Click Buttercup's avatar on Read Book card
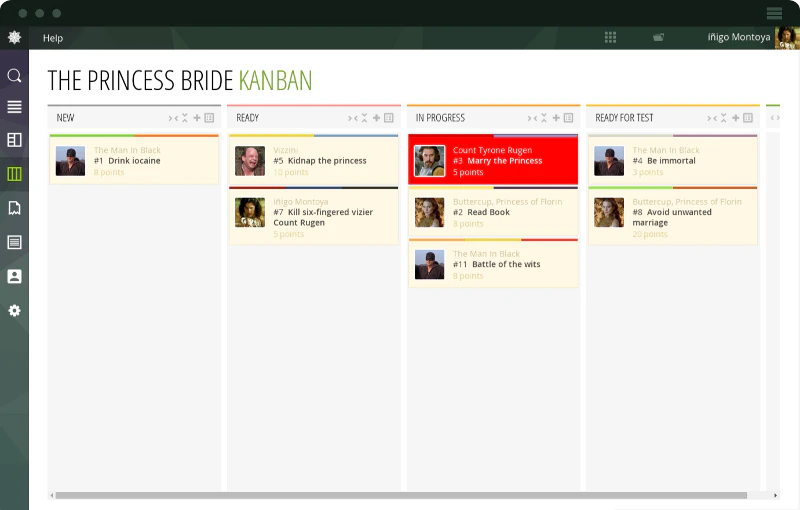Viewport: 800px width, 510px height. click(x=430, y=213)
